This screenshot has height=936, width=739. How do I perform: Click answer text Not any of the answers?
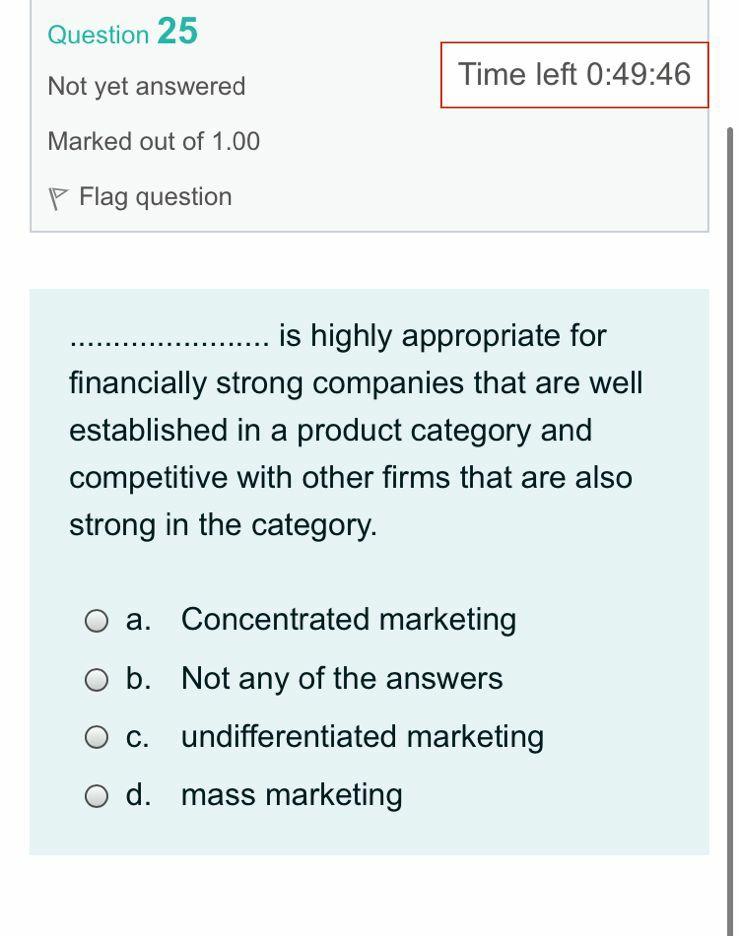(x=341, y=679)
